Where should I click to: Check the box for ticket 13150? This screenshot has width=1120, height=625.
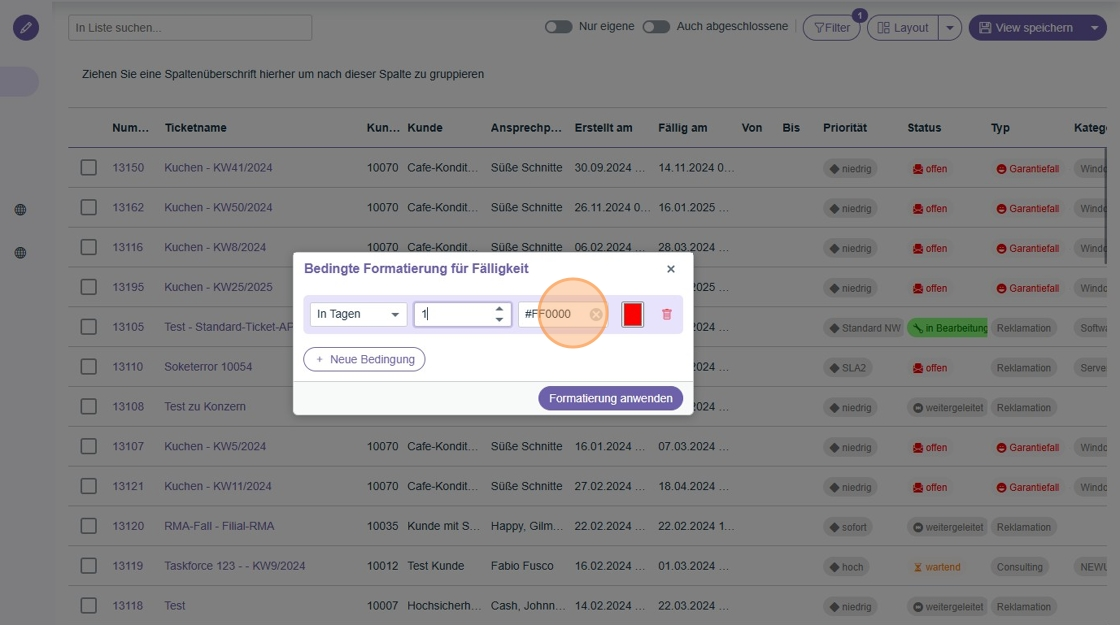[x=89, y=168]
